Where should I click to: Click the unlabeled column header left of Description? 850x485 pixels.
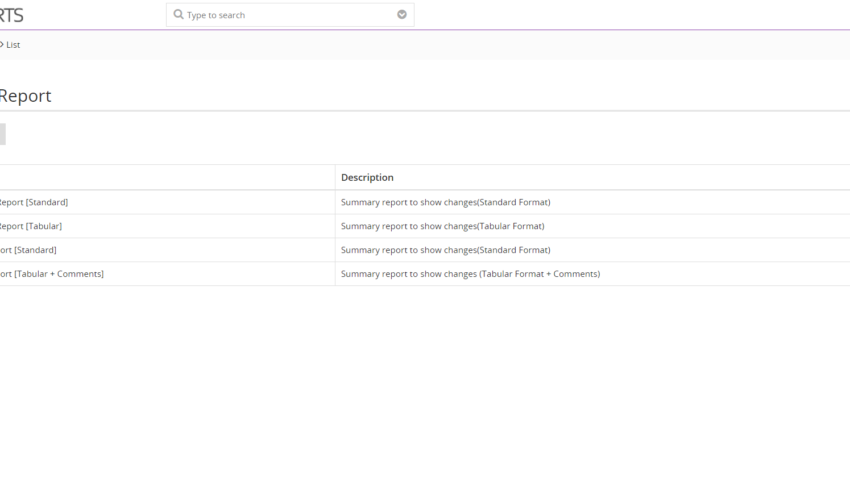pos(168,177)
